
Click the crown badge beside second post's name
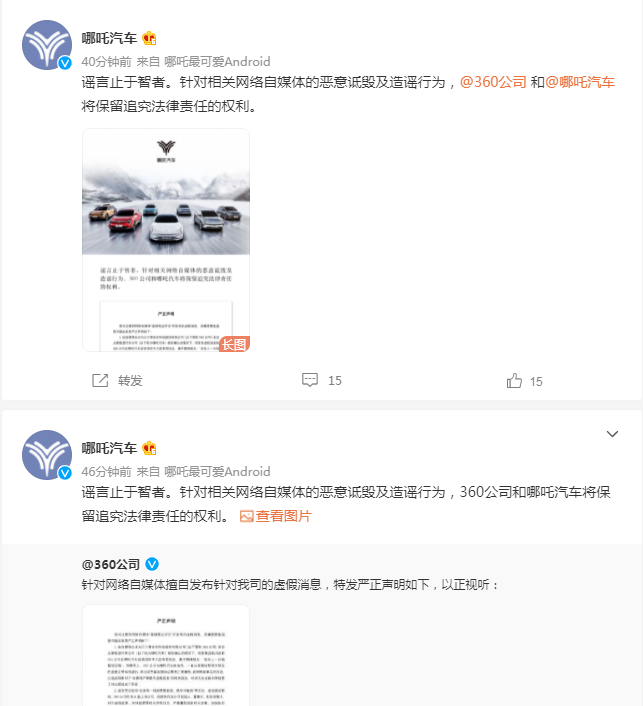pos(149,448)
